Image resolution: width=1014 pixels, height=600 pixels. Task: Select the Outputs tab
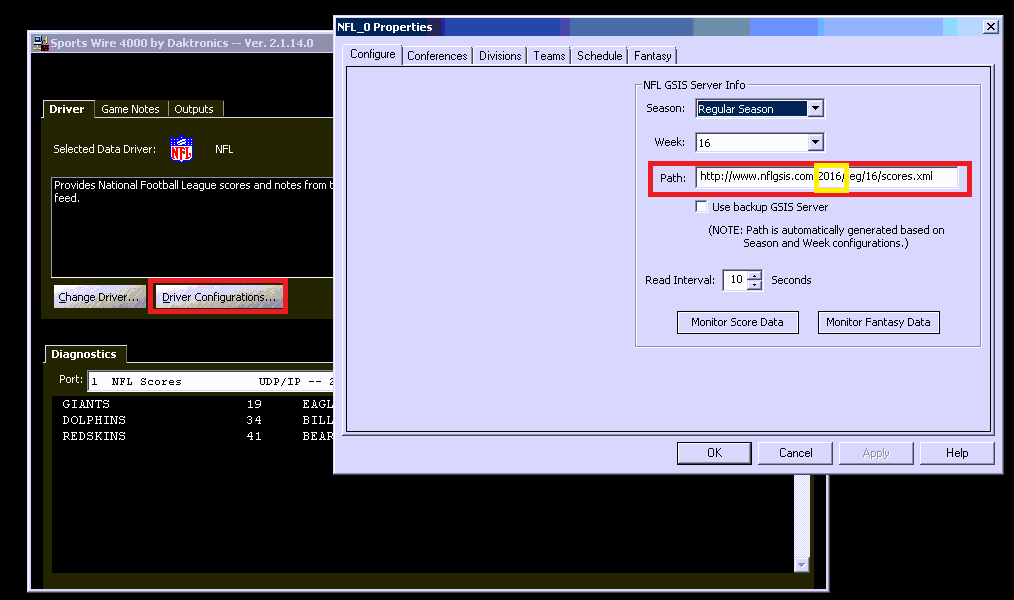click(194, 109)
